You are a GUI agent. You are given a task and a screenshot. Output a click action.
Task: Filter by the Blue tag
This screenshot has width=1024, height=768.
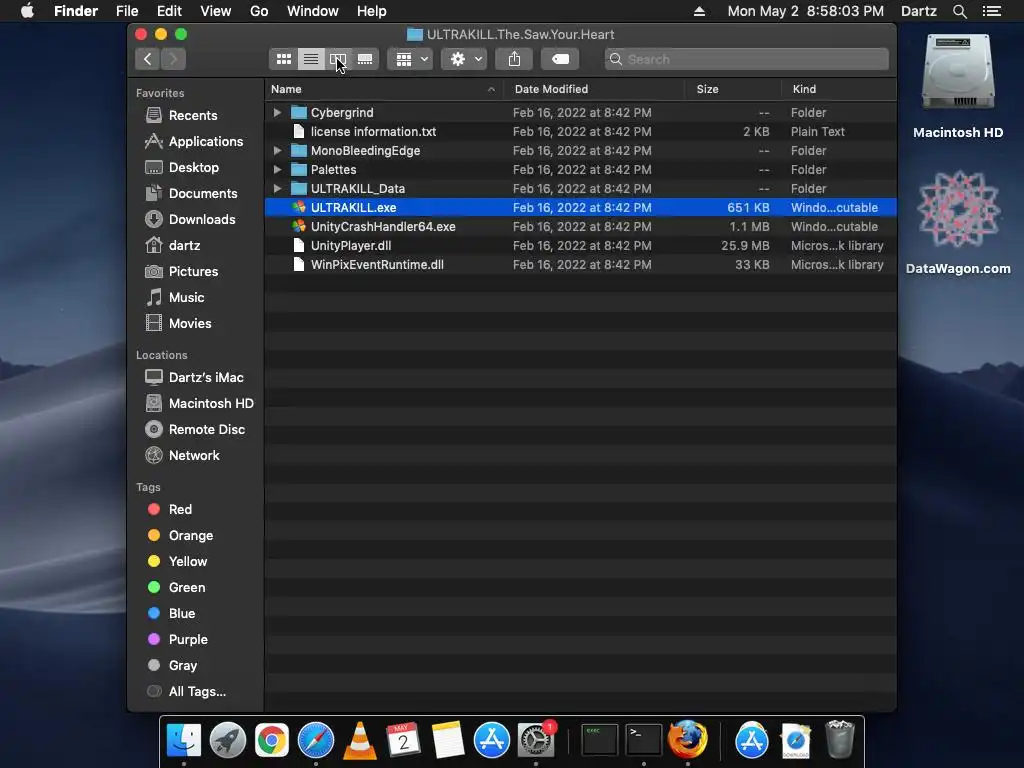click(x=182, y=614)
